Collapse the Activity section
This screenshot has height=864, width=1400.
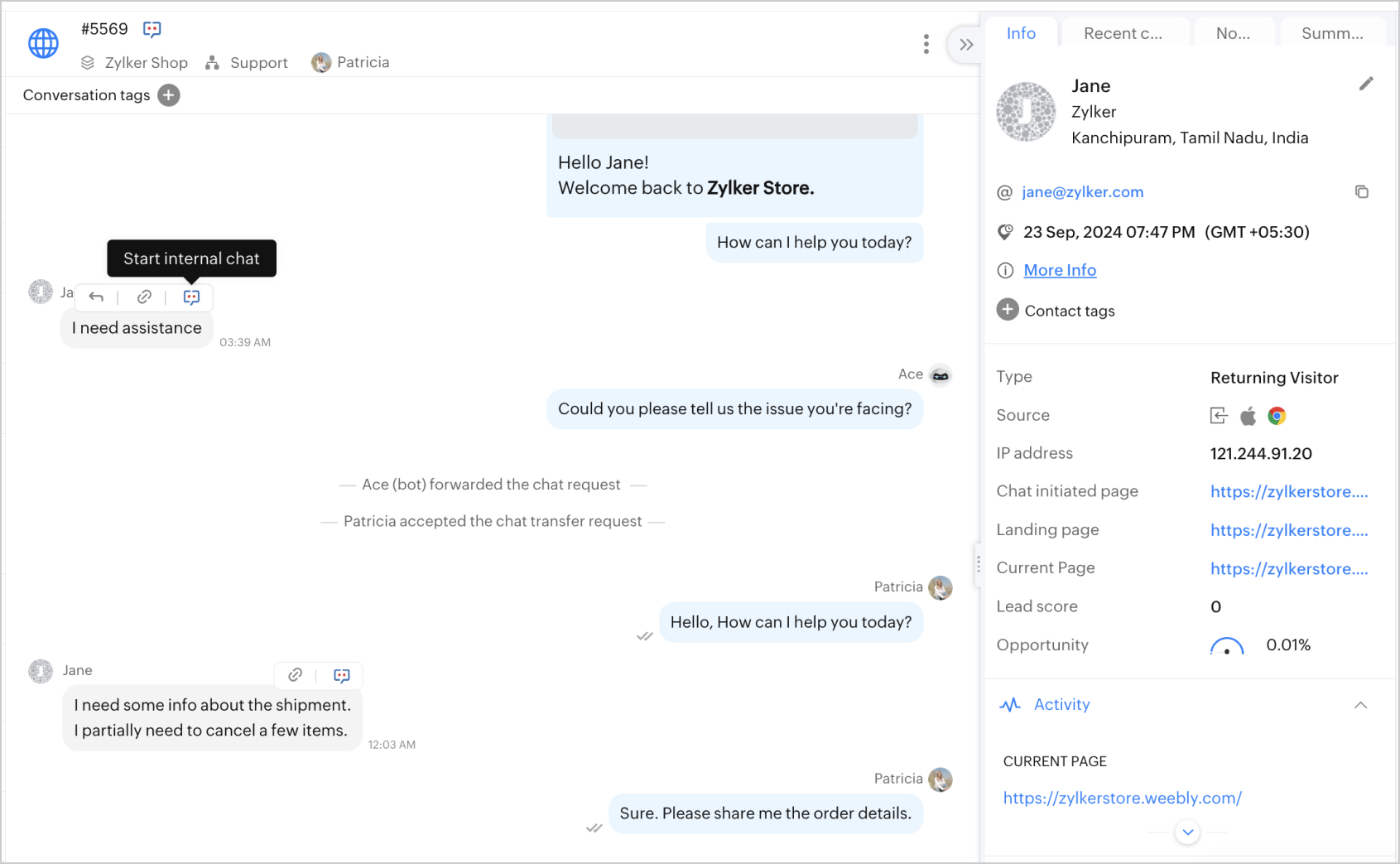[1360, 705]
